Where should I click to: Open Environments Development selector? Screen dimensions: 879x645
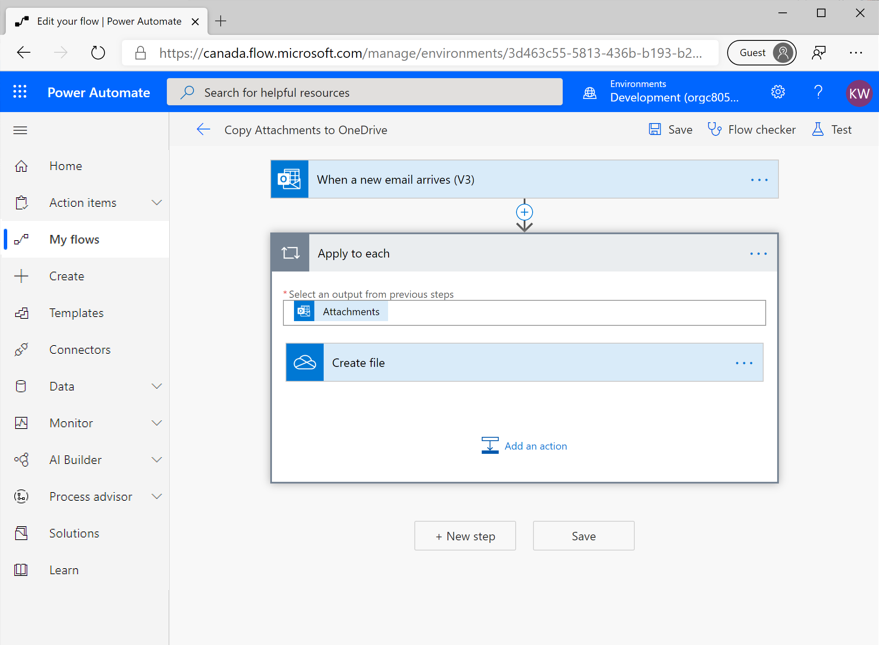click(674, 91)
